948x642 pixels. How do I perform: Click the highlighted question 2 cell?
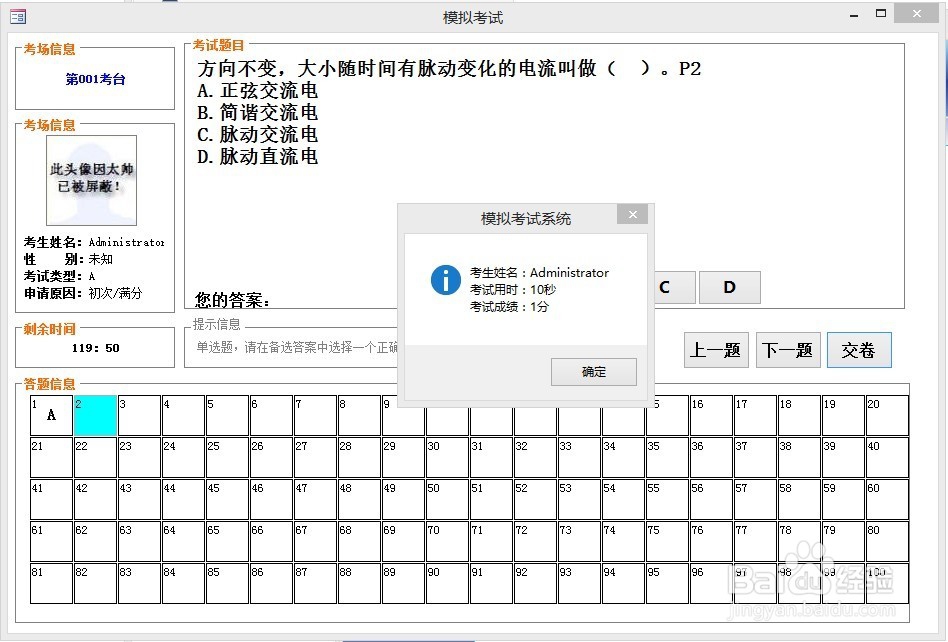tap(94, 414)
